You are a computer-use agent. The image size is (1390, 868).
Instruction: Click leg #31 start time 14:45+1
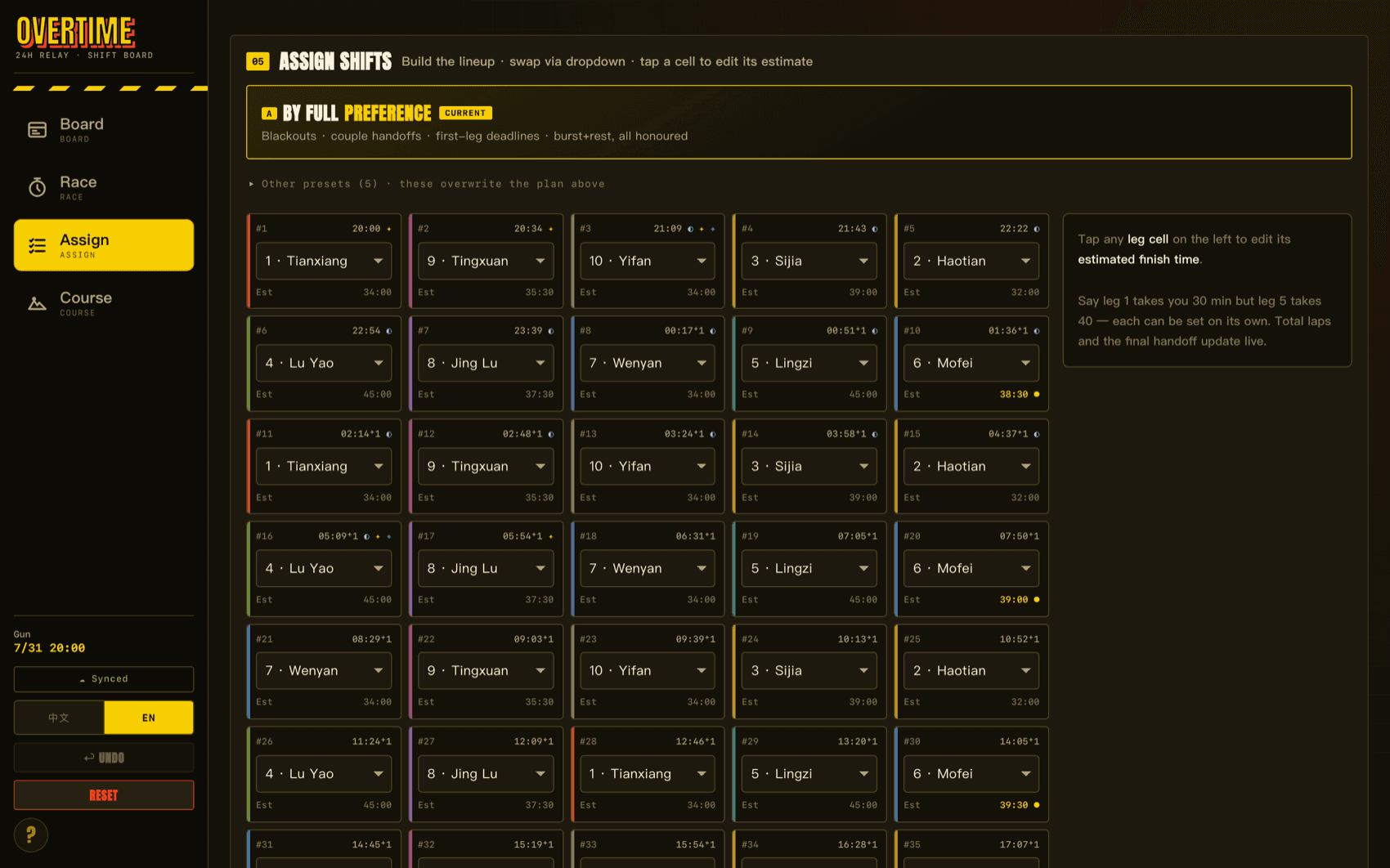click(x=372, y=844)
